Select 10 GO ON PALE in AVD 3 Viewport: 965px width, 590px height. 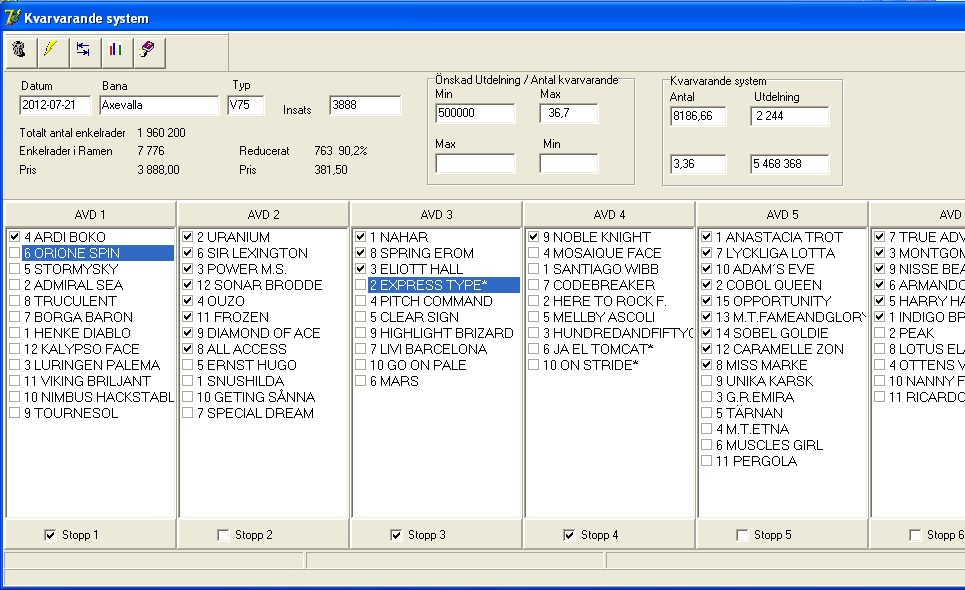coord(418,365)
